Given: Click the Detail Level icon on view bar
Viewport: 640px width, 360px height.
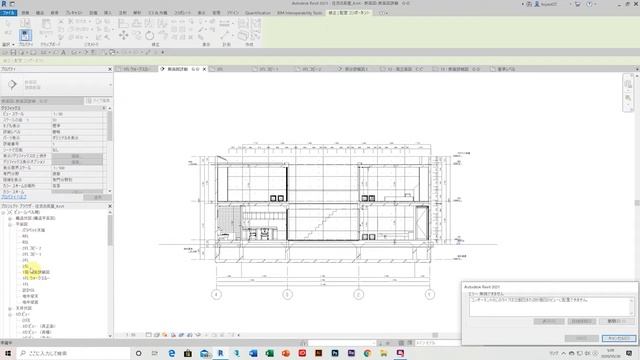Looking at the screenshot, I should pos(149,335).
